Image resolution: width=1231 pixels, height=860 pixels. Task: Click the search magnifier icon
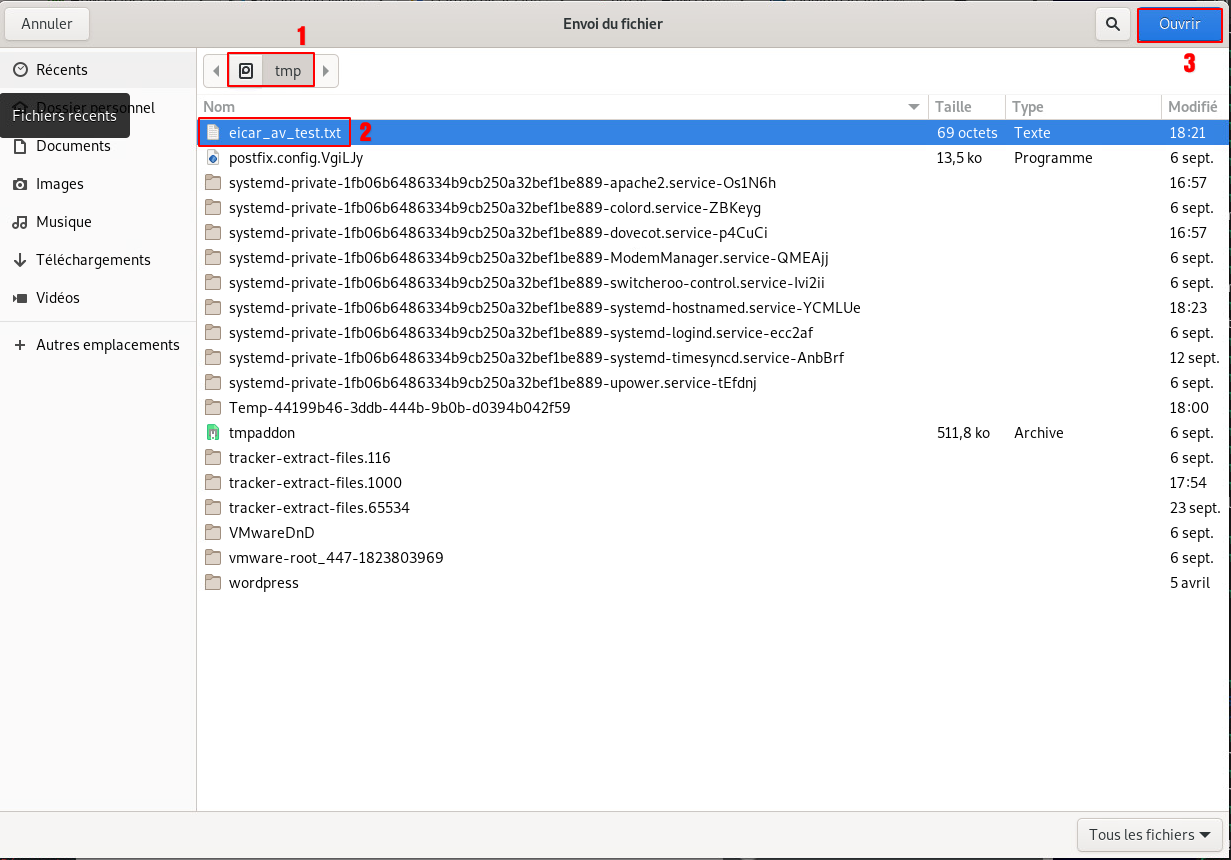point(1112,24)
